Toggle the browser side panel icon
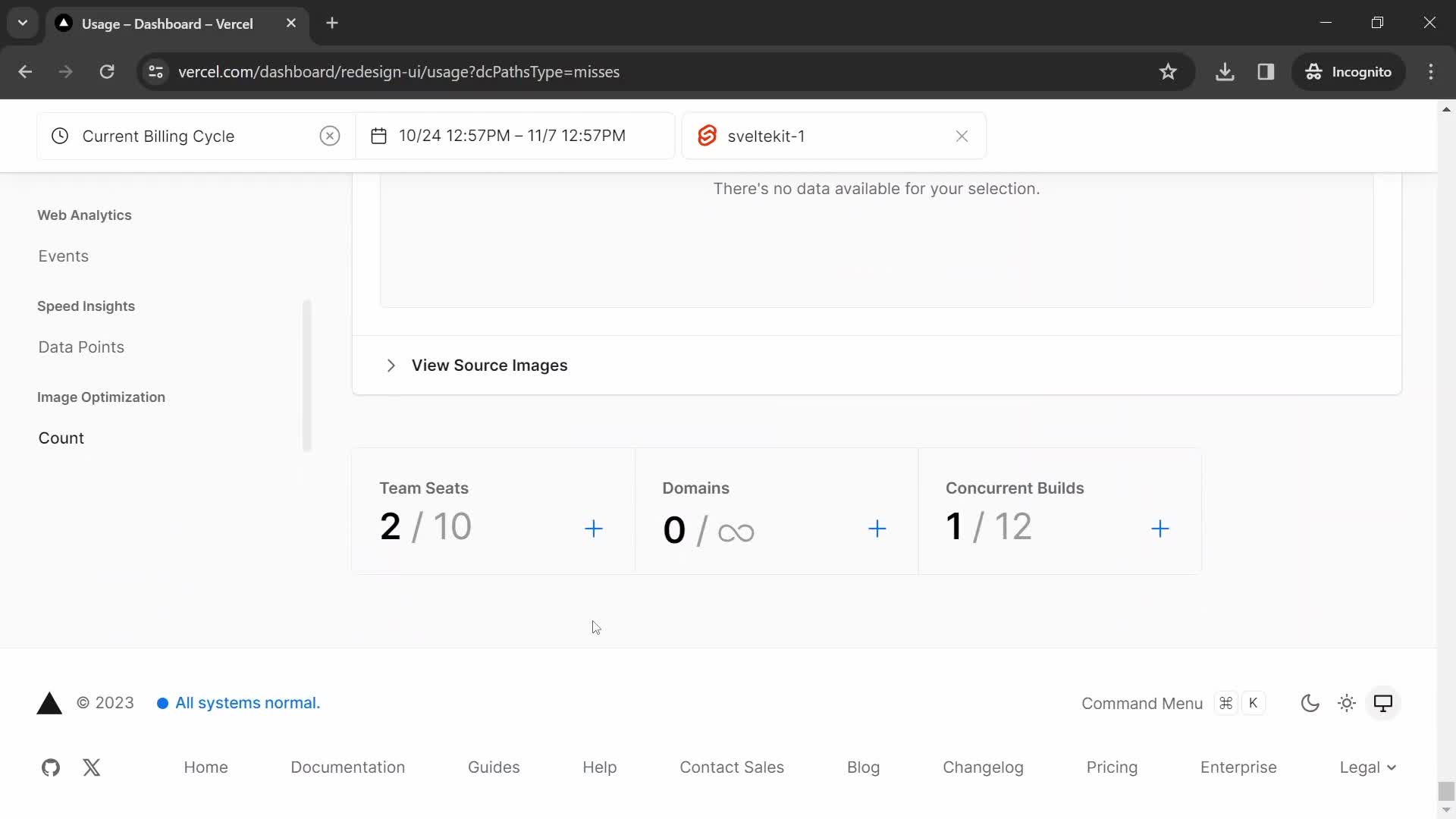Viewport: 1456px width, 819px height. [1266, 72]
